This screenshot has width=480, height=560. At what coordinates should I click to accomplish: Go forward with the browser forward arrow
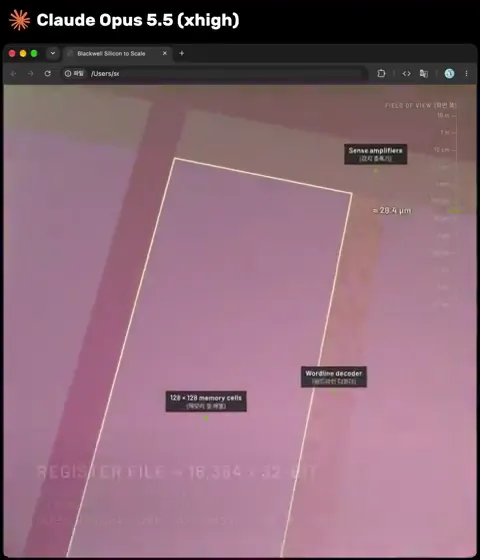[31, 74]
